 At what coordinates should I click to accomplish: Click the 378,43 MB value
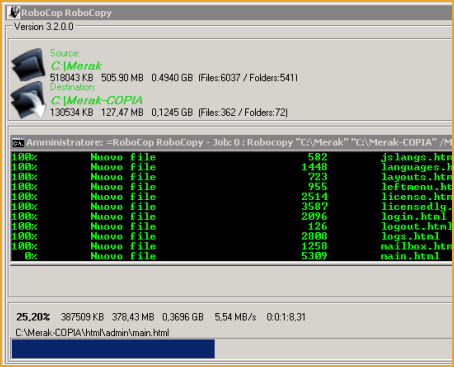coord(133,317)
